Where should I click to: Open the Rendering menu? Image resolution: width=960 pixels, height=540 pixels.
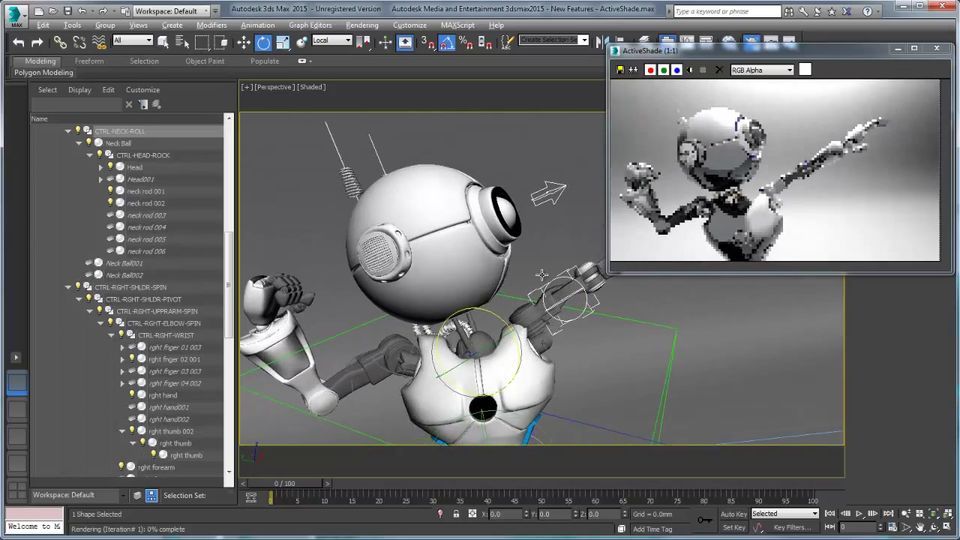click(x=362, y=25)
